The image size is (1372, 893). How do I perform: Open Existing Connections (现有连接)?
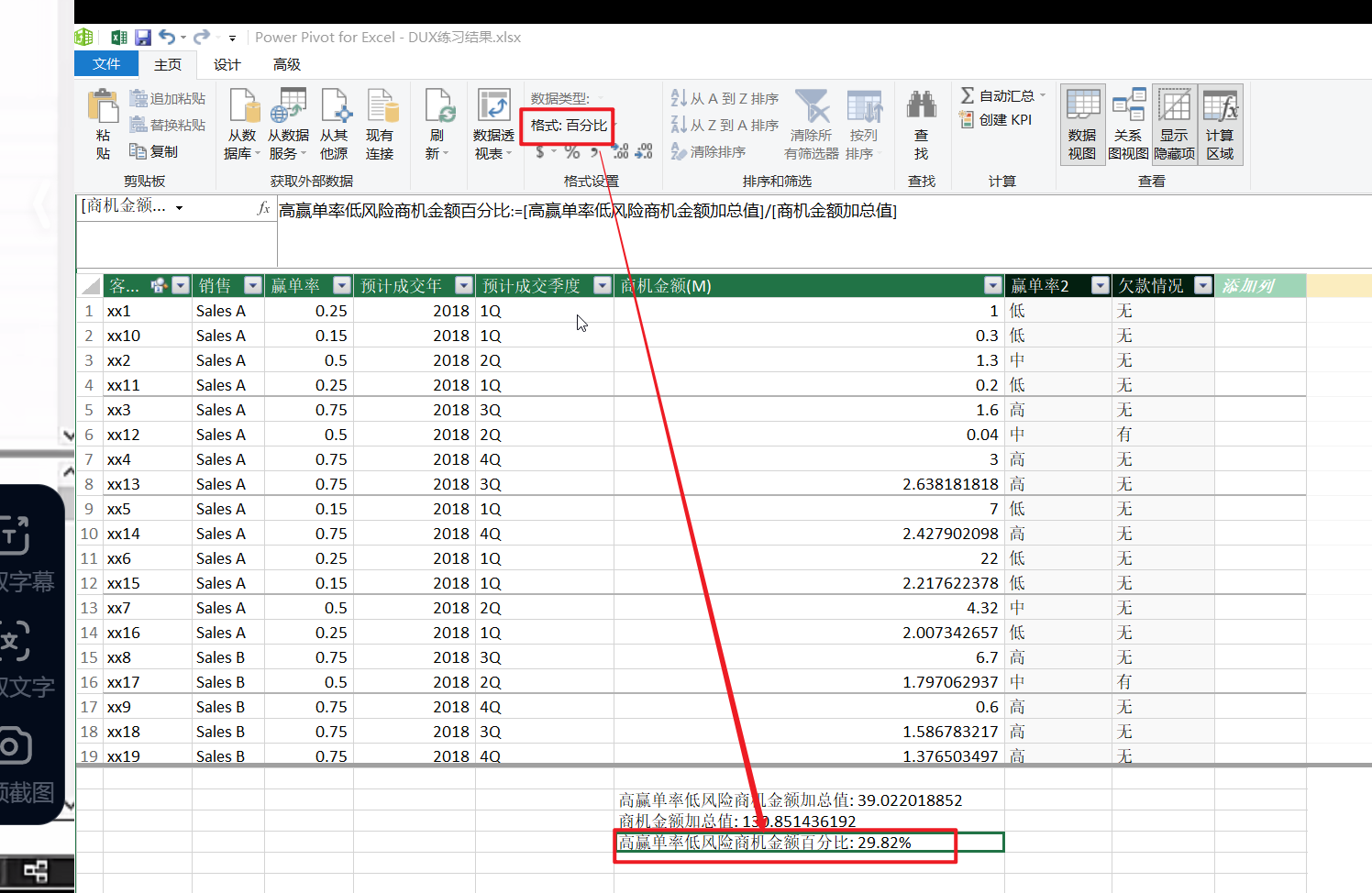click(380, 125)
